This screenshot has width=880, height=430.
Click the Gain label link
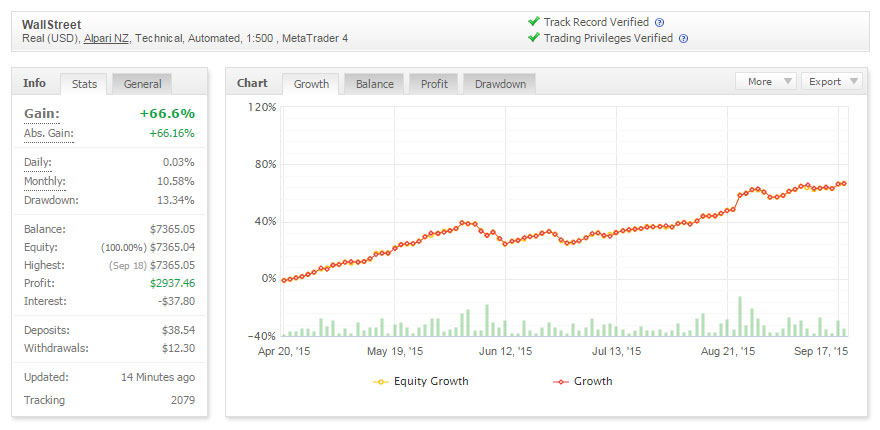click(42, 114)
